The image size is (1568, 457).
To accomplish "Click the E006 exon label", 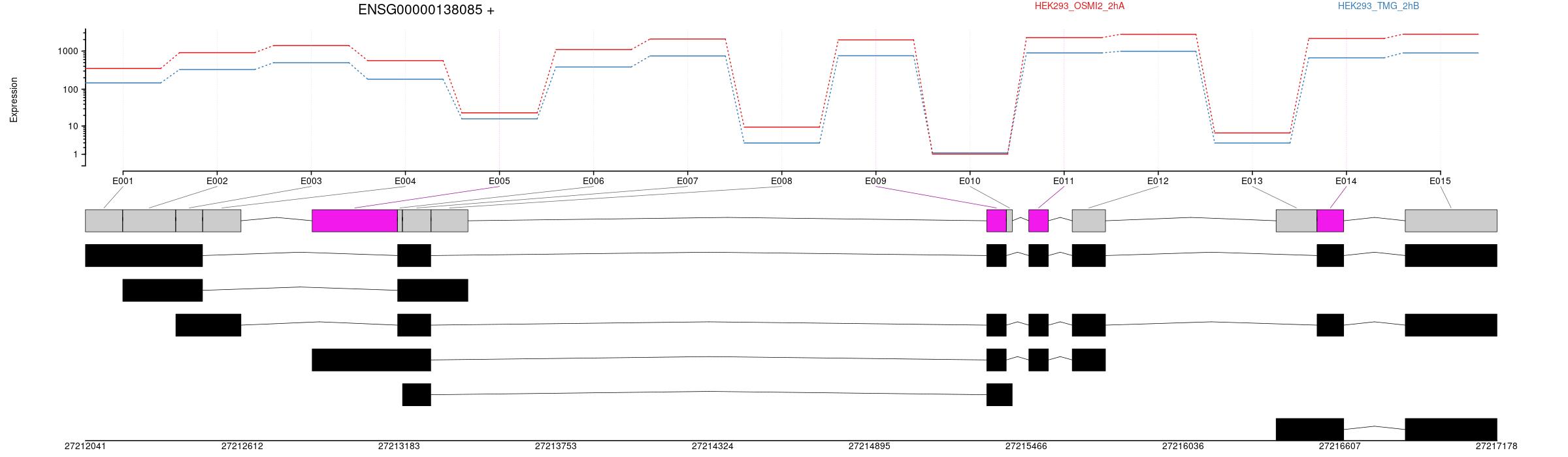I will coord(593,181).
